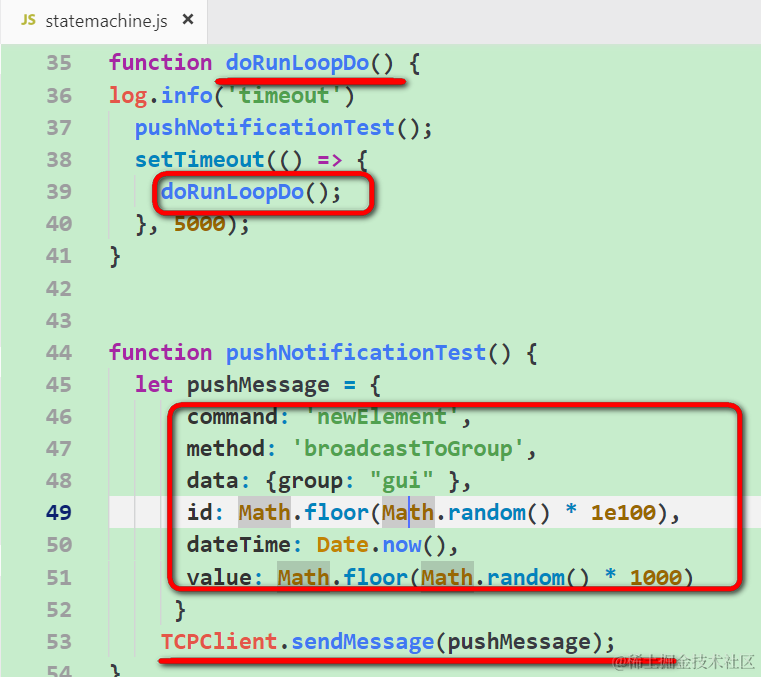Click line number 39 in gutter
Image resolution: width=761 pixels, height=677 pixels.
click(59, 192)
